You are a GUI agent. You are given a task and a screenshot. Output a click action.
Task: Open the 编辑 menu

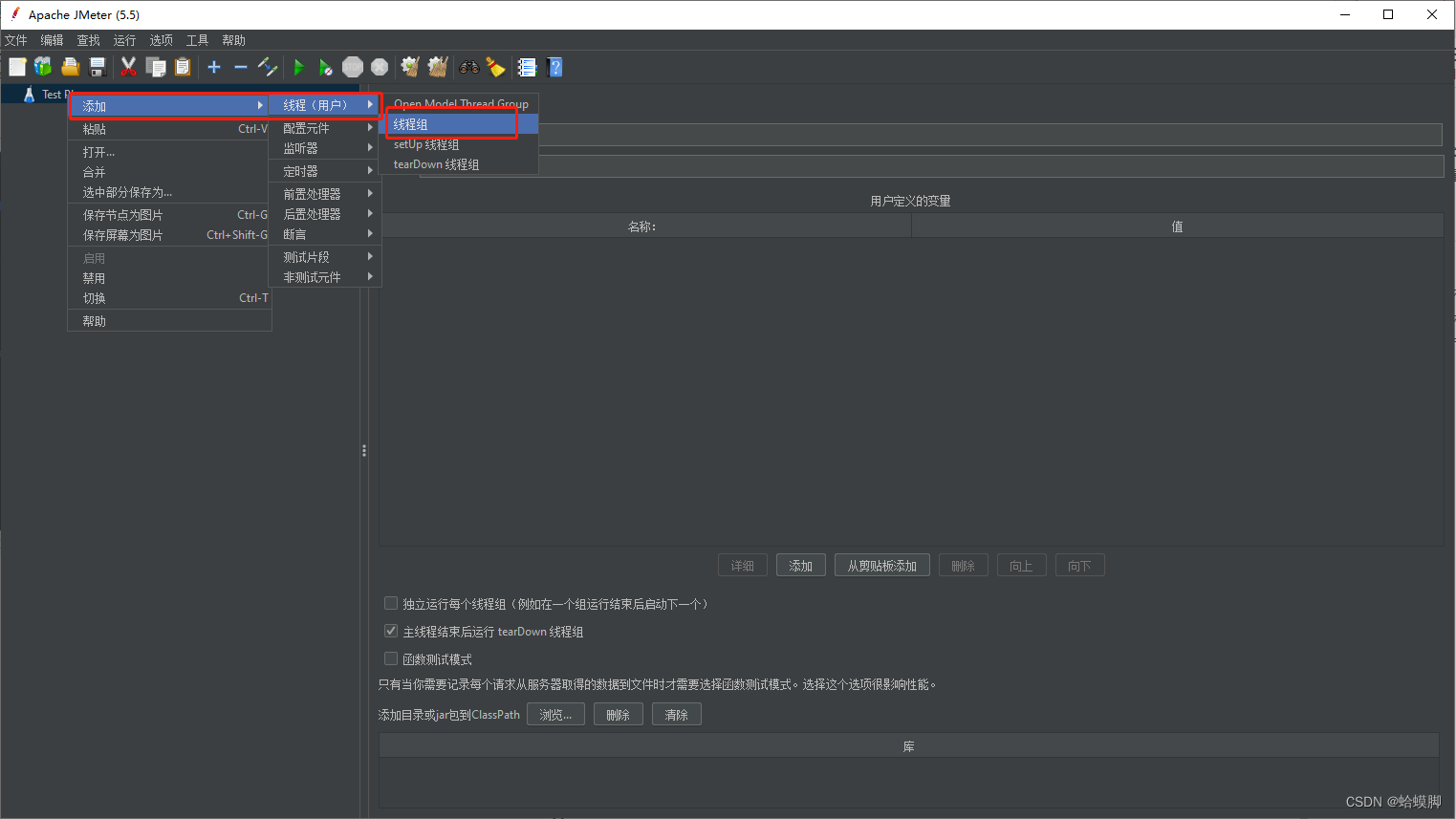coord(52,40)
